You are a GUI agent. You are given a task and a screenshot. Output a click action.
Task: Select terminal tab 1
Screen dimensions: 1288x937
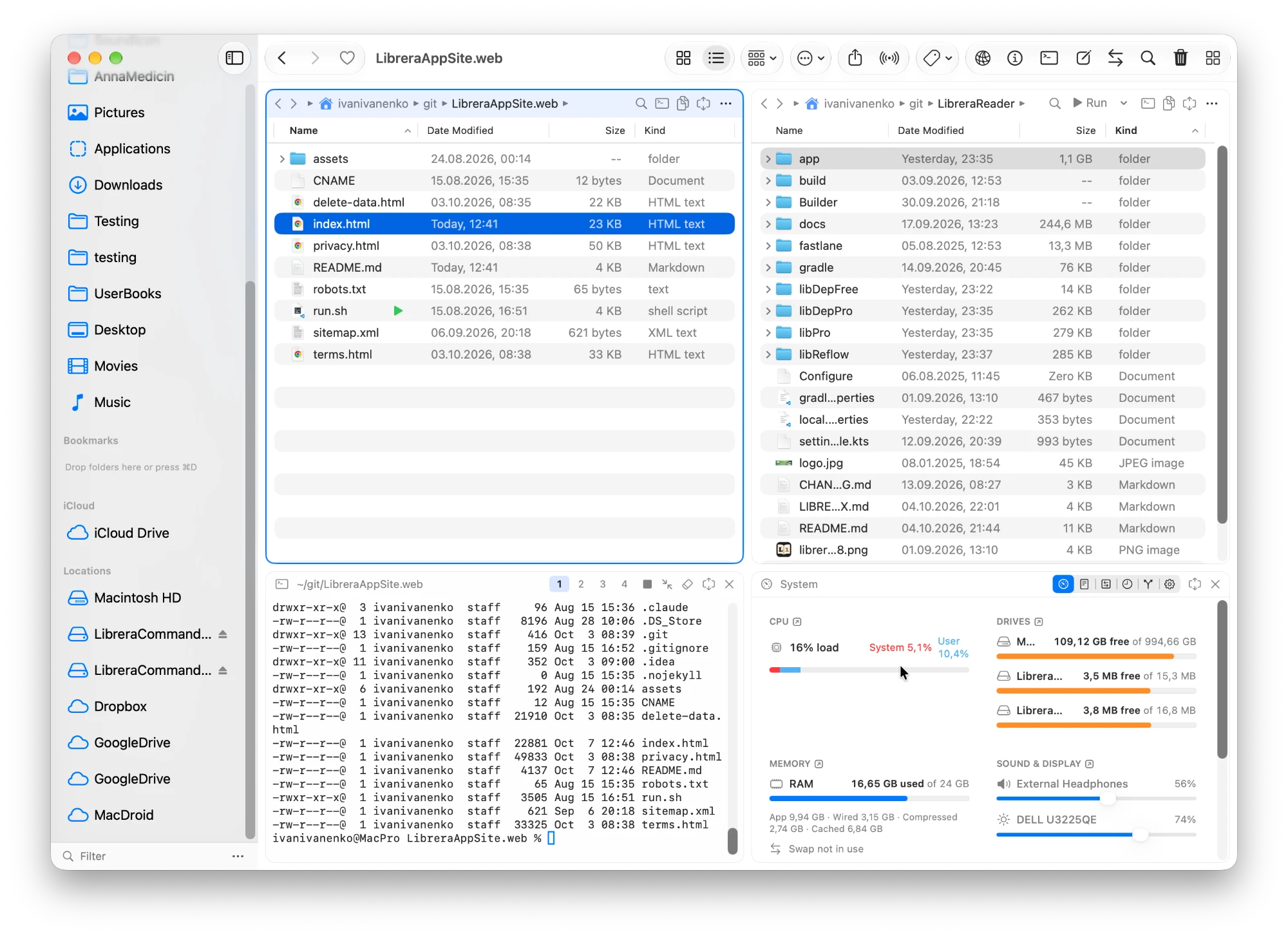pyautogui.click(x=559, y=584)
